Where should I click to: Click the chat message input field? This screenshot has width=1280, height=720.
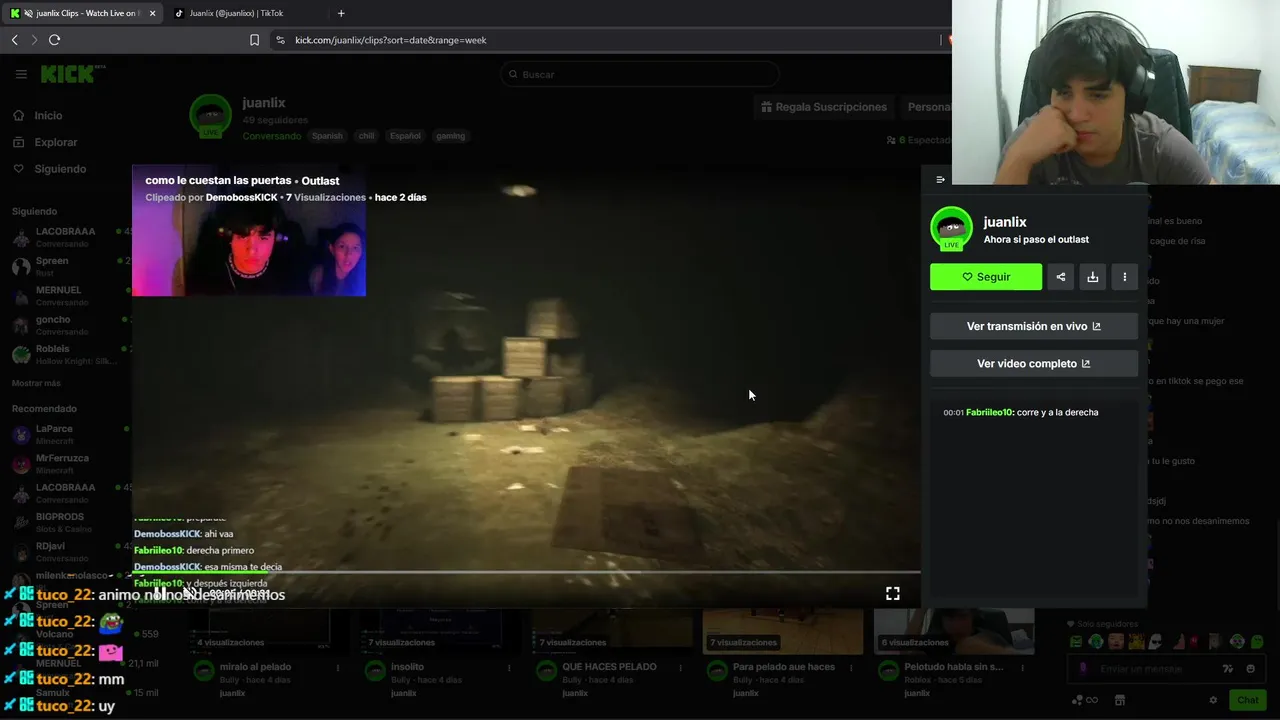click(x=1165, y=669)
